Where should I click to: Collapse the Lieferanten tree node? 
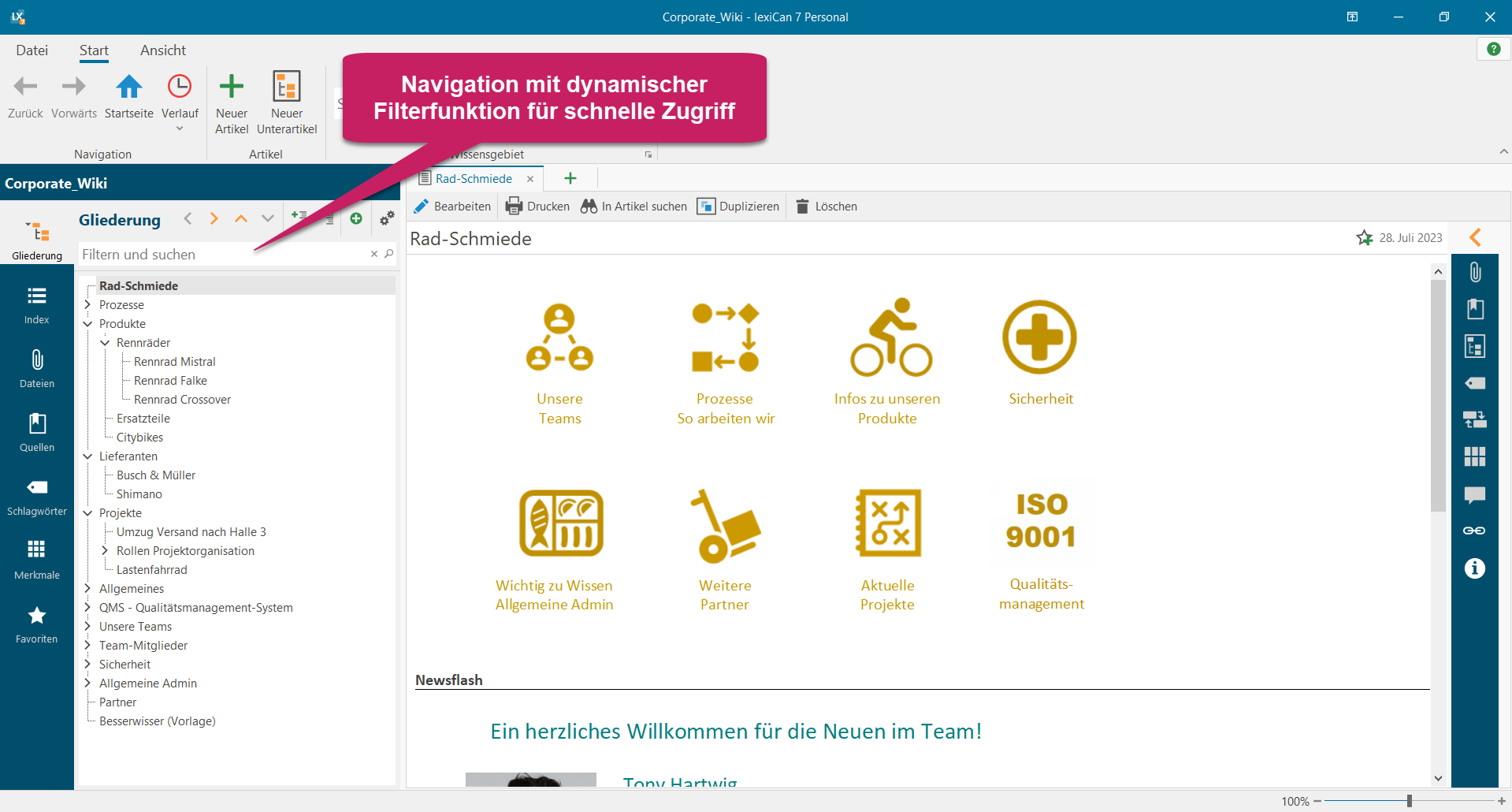click(x=87, y=456)
